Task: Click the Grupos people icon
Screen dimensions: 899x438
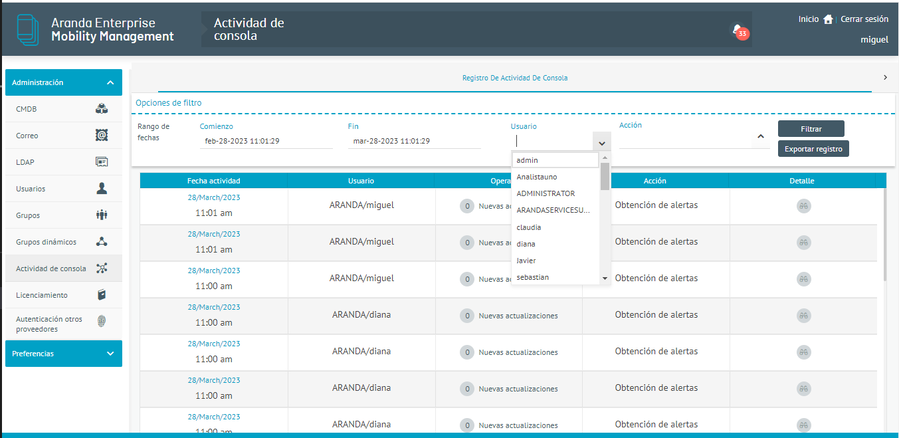Action: [x=102, y=215]
